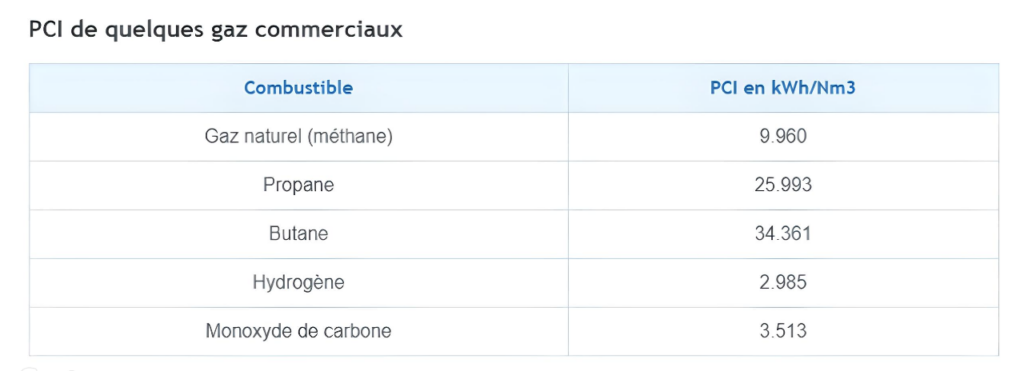1024x371 pixels.
Task: Click the 'PCI de quelques gaz commerciaux' heading
Action: pos(216,31)
